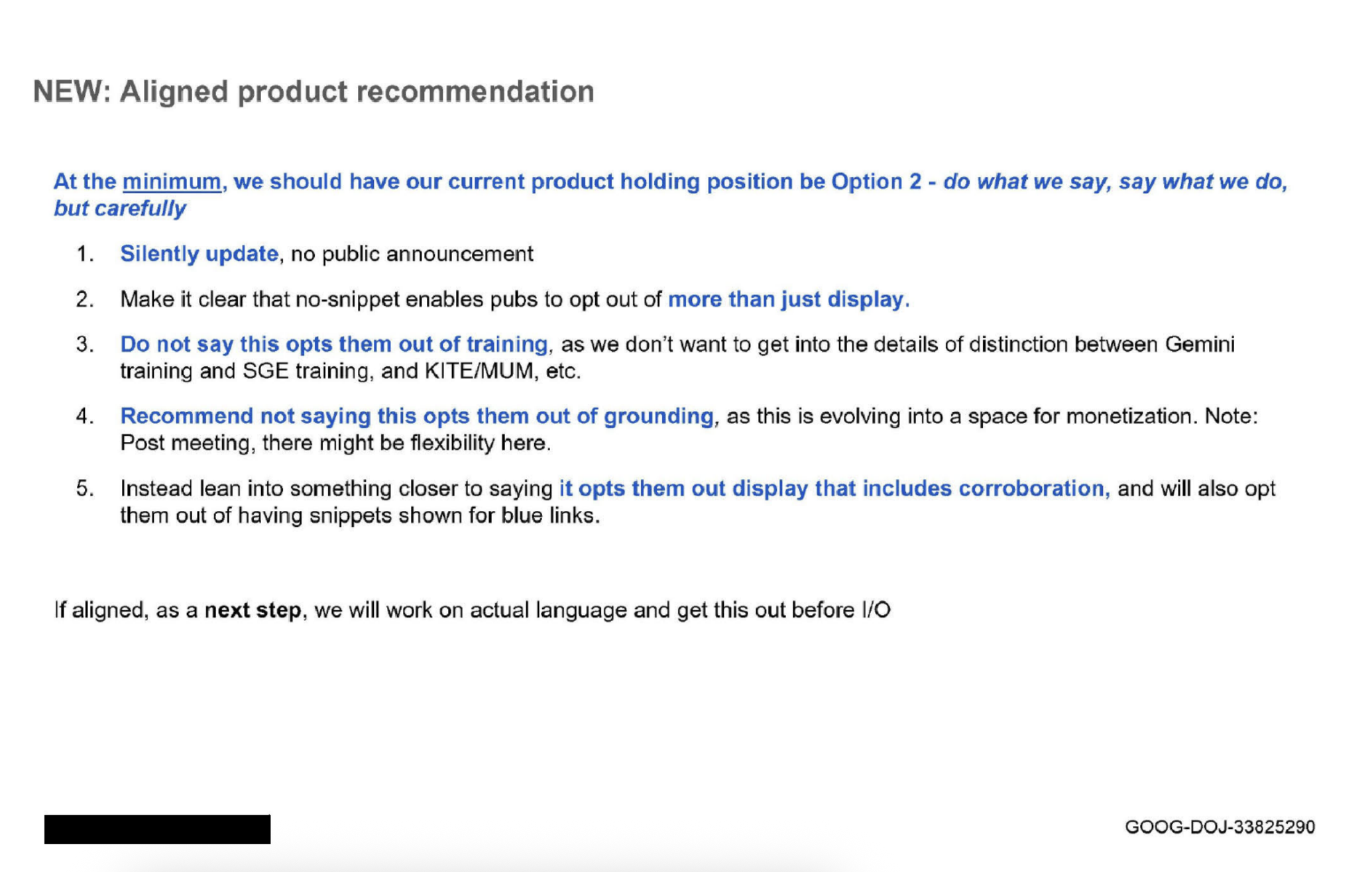This screenshot has height=872, width=1372.
Task: Click the list number 4 marker
Action: [x=84, y=416]
